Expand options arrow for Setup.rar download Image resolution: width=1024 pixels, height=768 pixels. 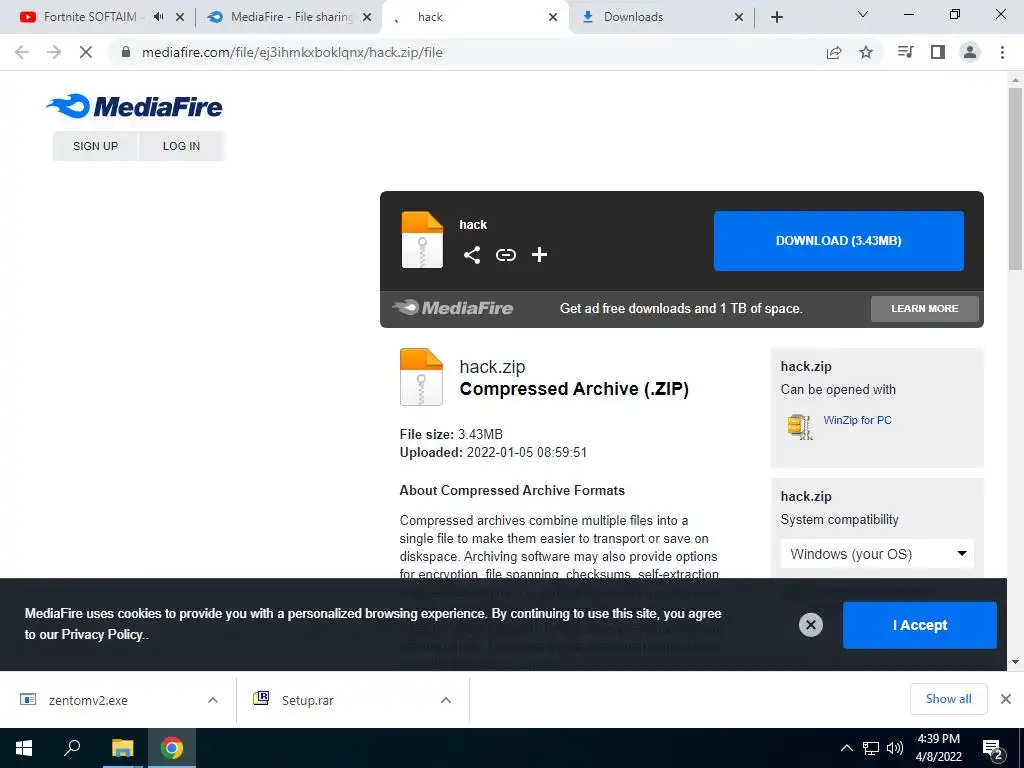click(445, 700)
